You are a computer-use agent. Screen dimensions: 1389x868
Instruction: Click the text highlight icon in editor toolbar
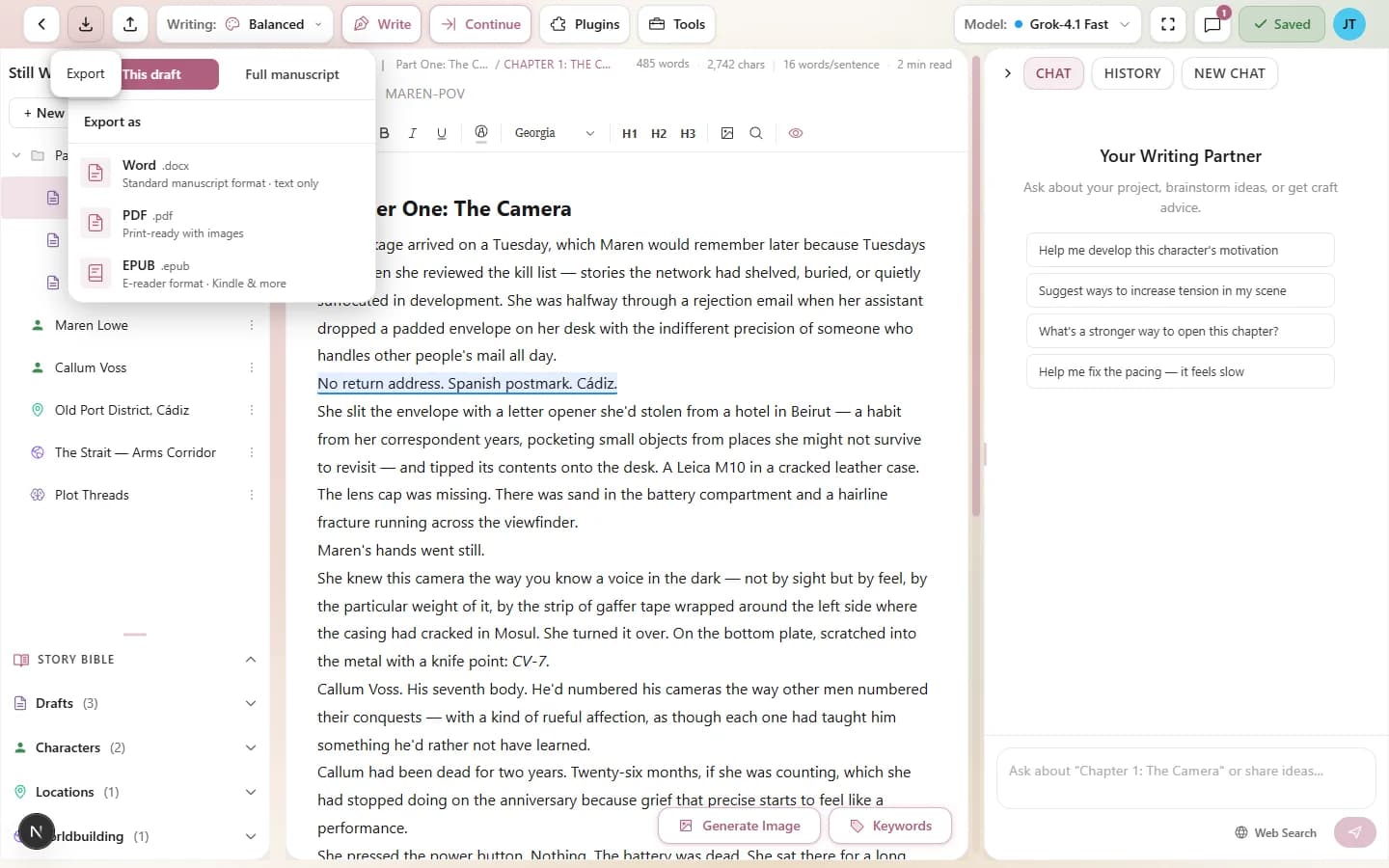point(481,133)
